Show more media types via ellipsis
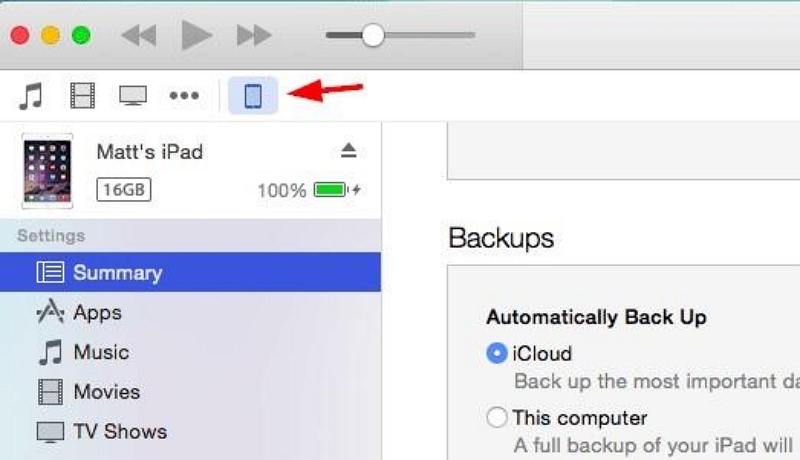The width and height of the screenshot is (800, 460). (x=184, y=96)
